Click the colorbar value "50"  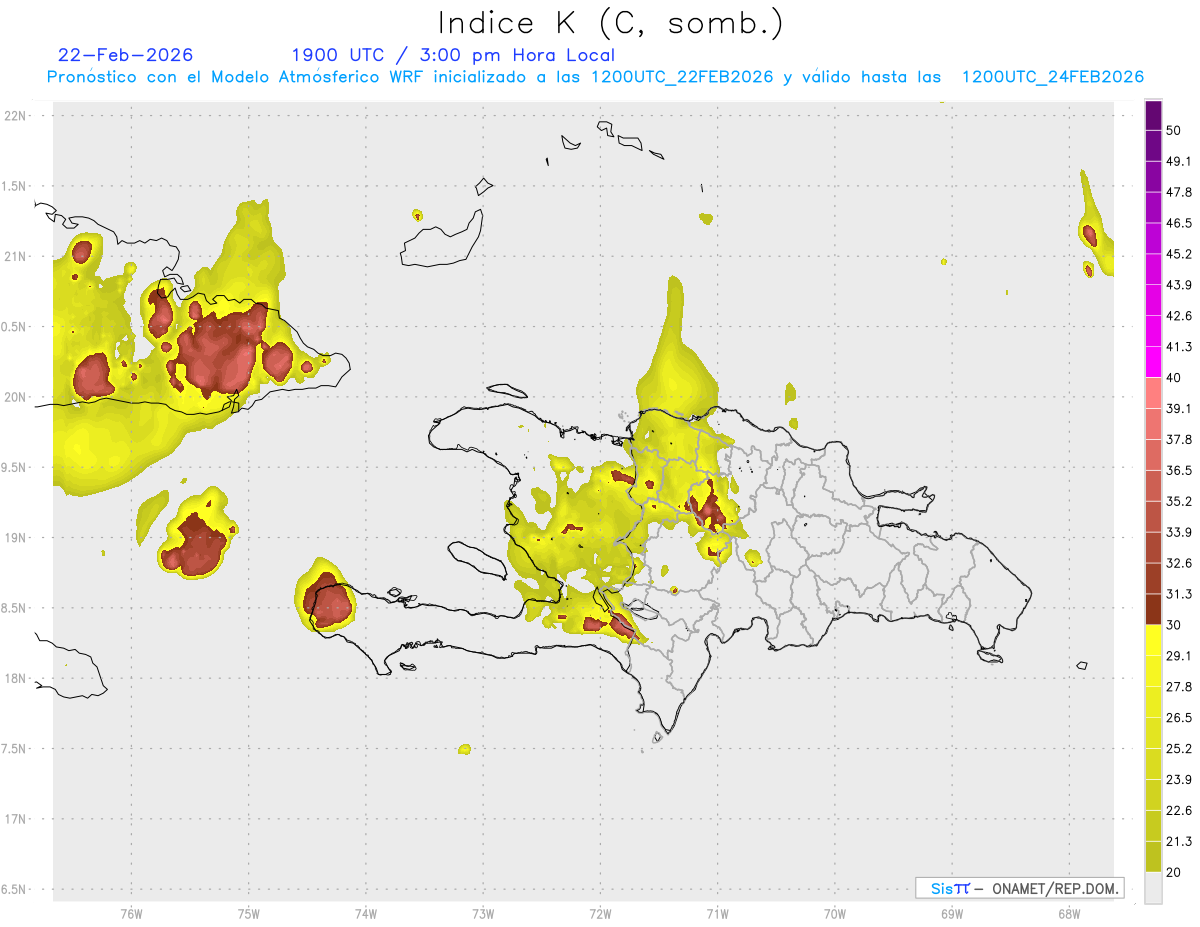point(1174,130)
